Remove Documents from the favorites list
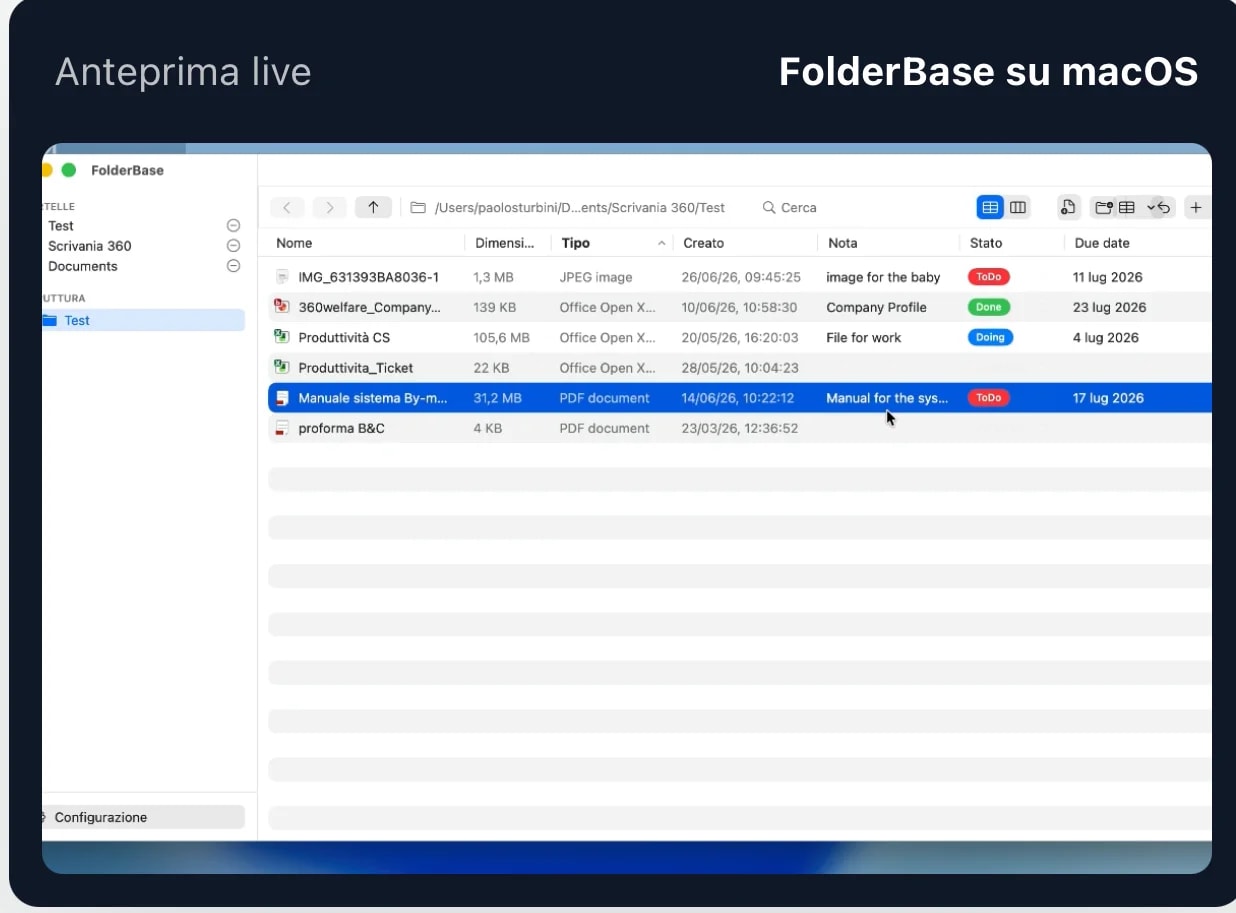The height and width of the screenshot is (913, 1236). [233, 266]
